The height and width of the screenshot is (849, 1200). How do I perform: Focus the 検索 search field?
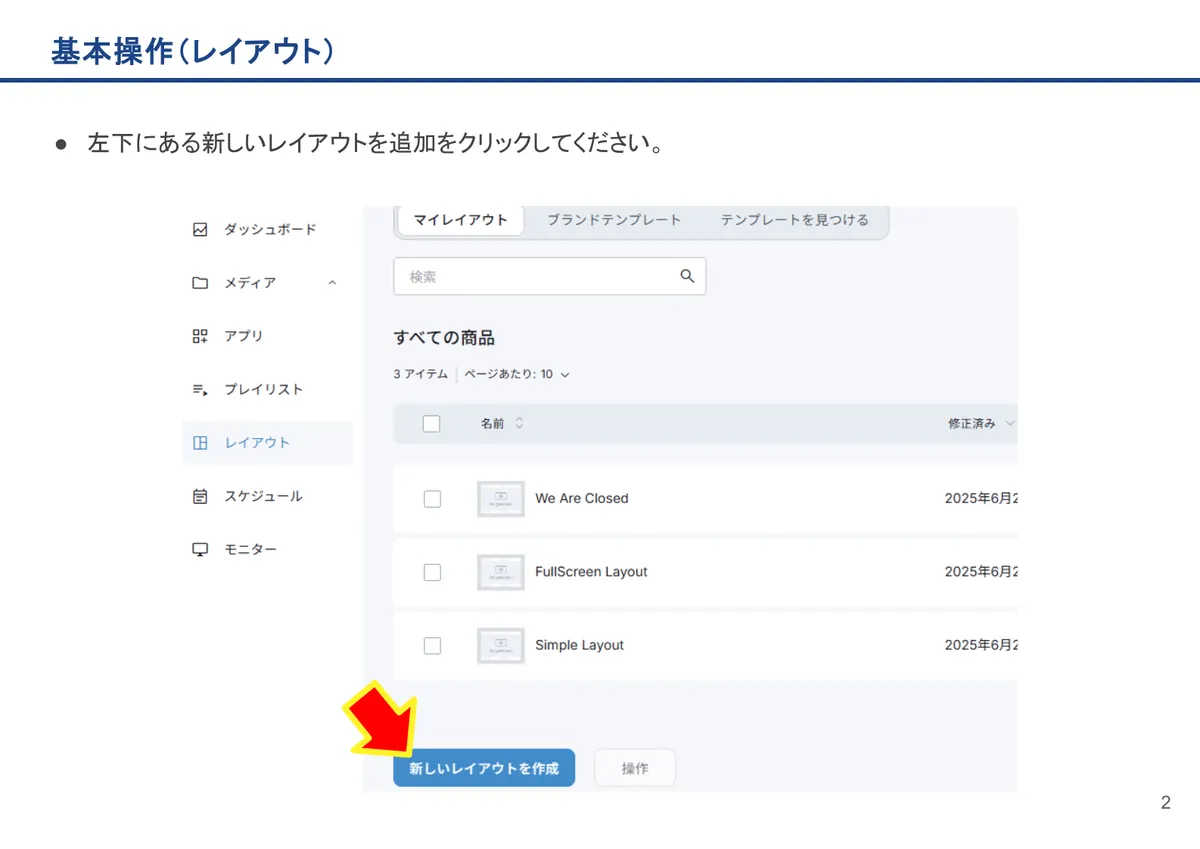click(x=550, y=276)
